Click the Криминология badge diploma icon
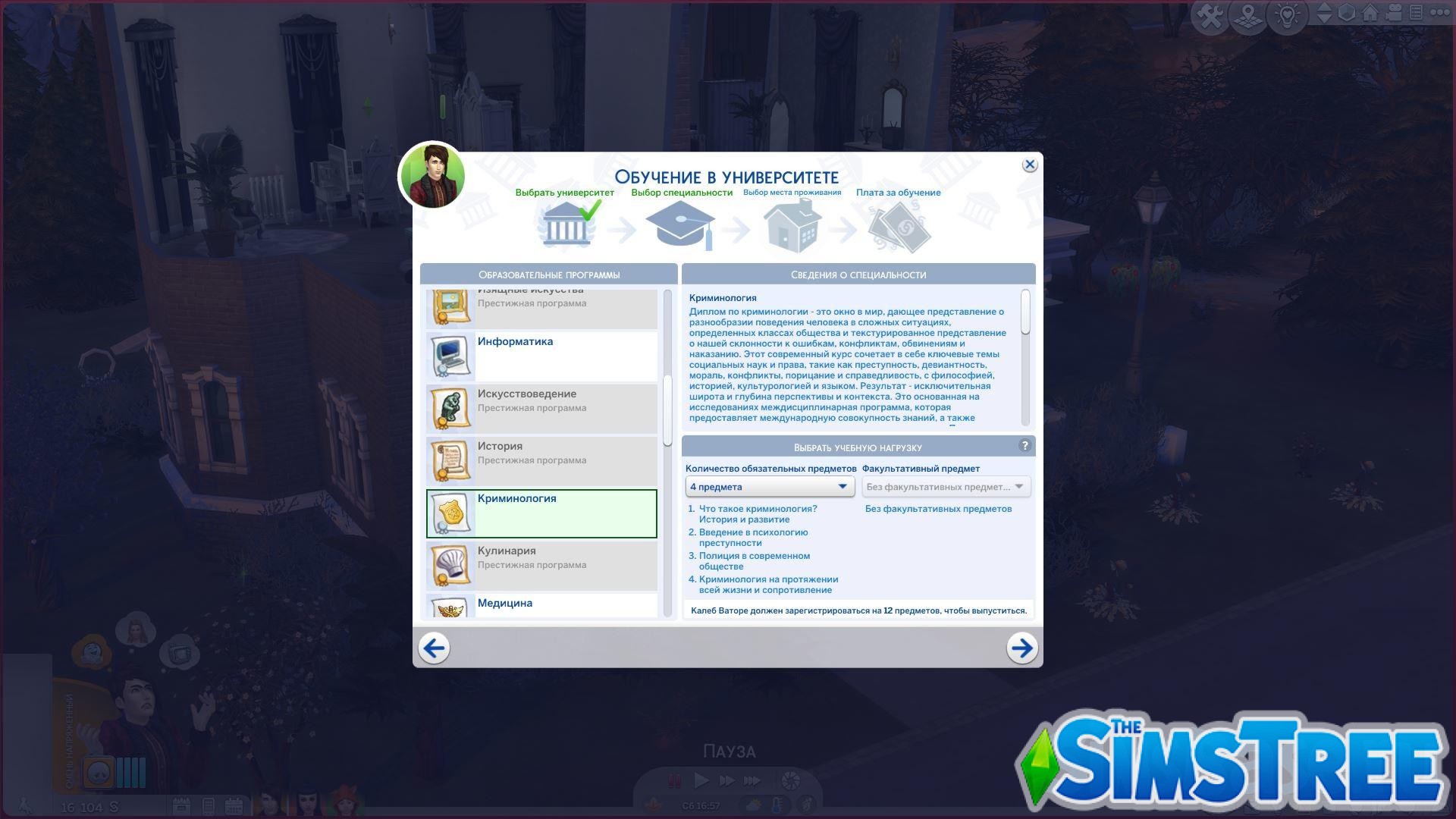This screenshot has width=1456, height=819. click(x=450, y=513)
